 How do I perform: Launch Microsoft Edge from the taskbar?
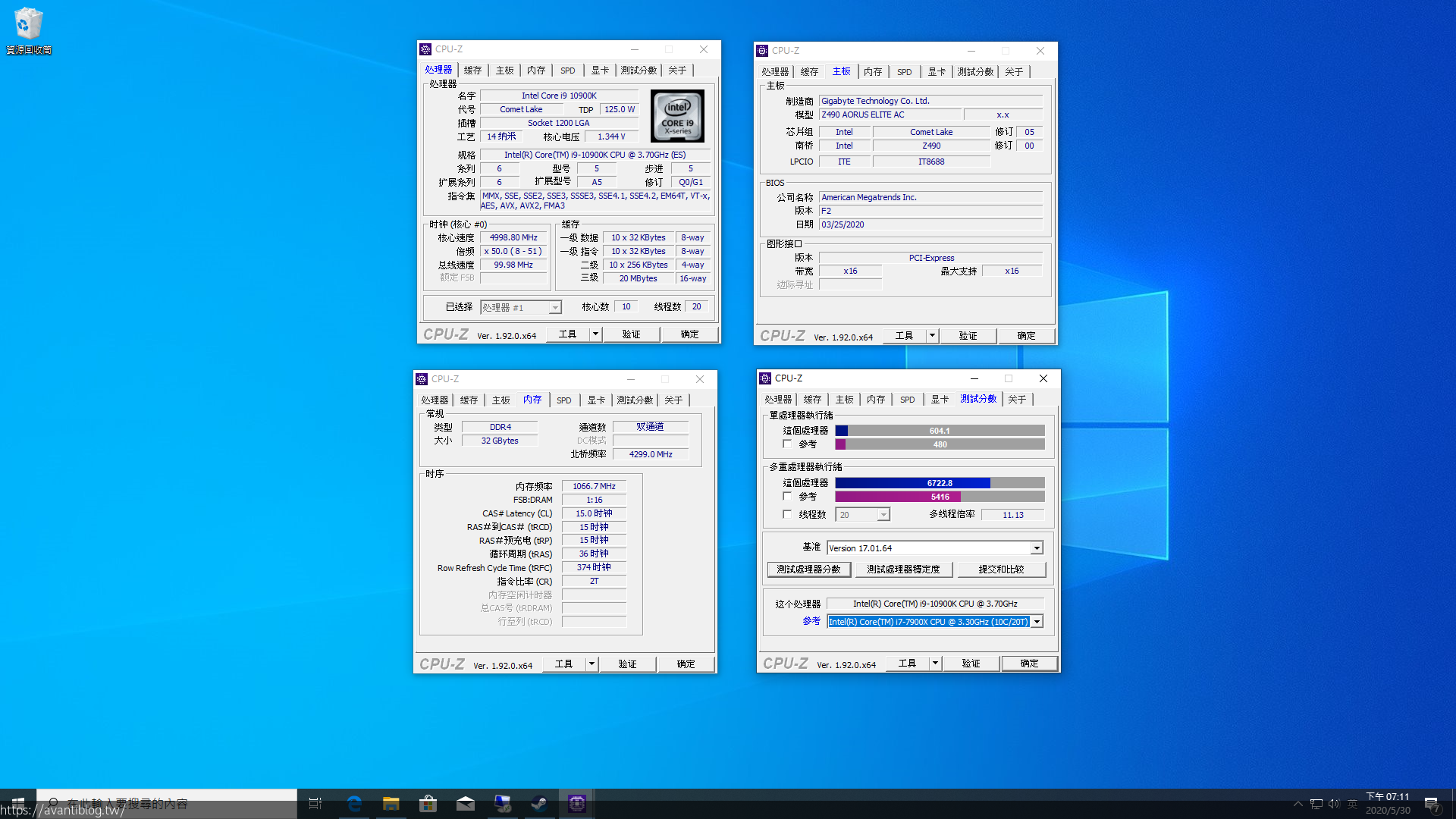354,803
